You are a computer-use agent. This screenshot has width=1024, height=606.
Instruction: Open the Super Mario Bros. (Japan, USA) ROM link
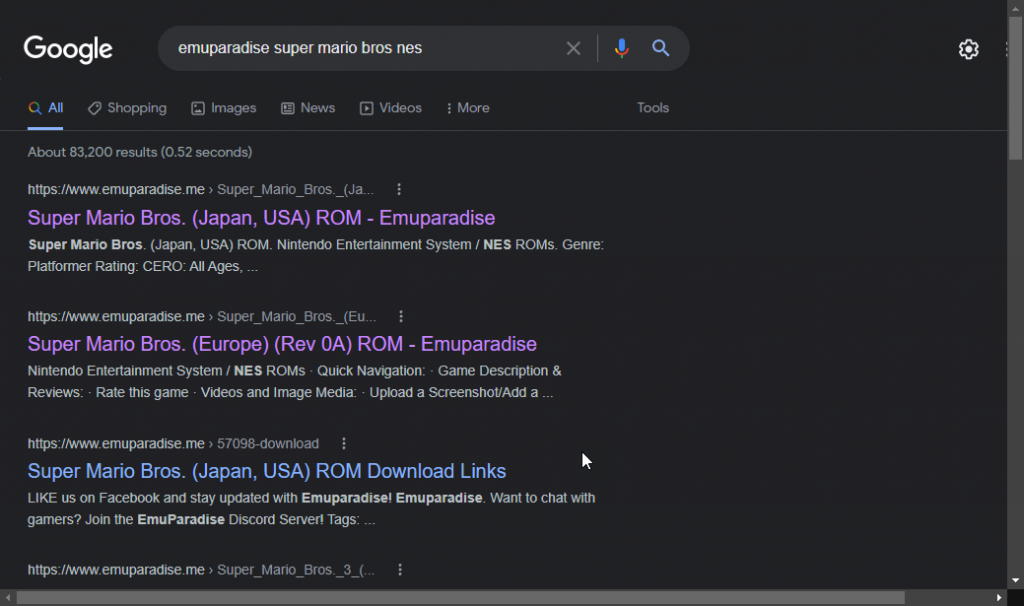[261, 217]
